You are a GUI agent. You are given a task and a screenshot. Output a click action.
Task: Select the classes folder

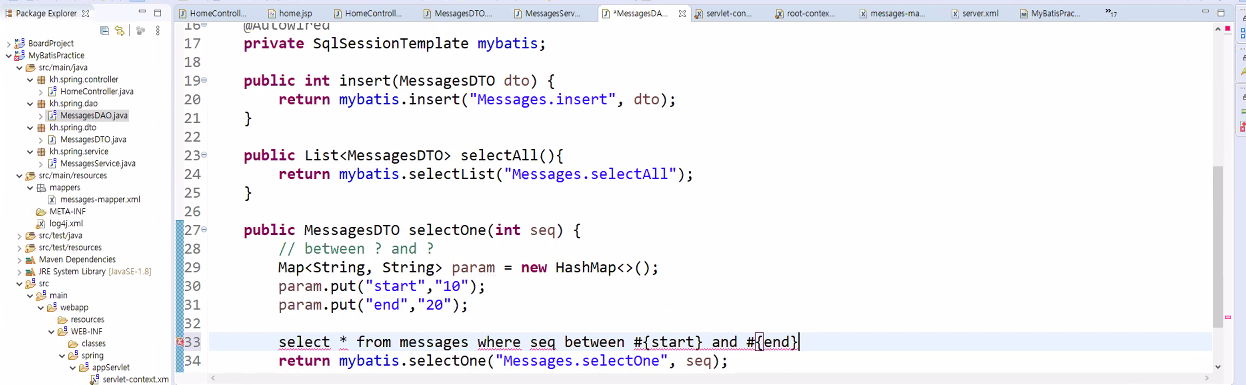[93, 344]
